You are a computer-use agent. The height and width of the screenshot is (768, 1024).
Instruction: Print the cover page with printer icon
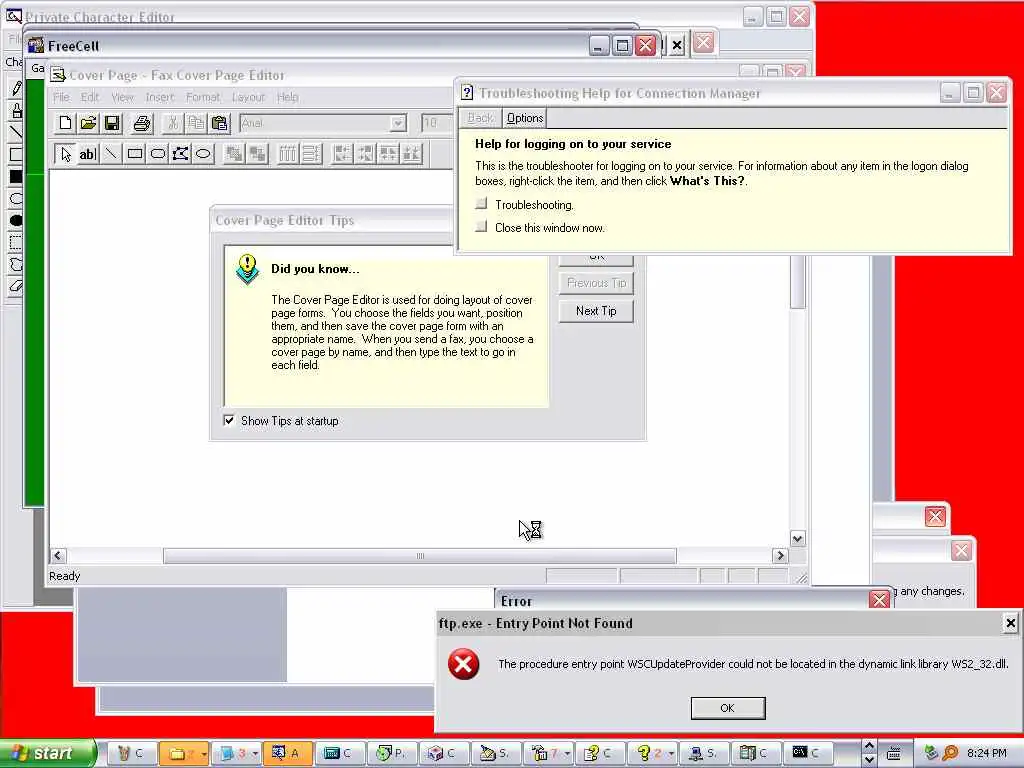[142, 123]
